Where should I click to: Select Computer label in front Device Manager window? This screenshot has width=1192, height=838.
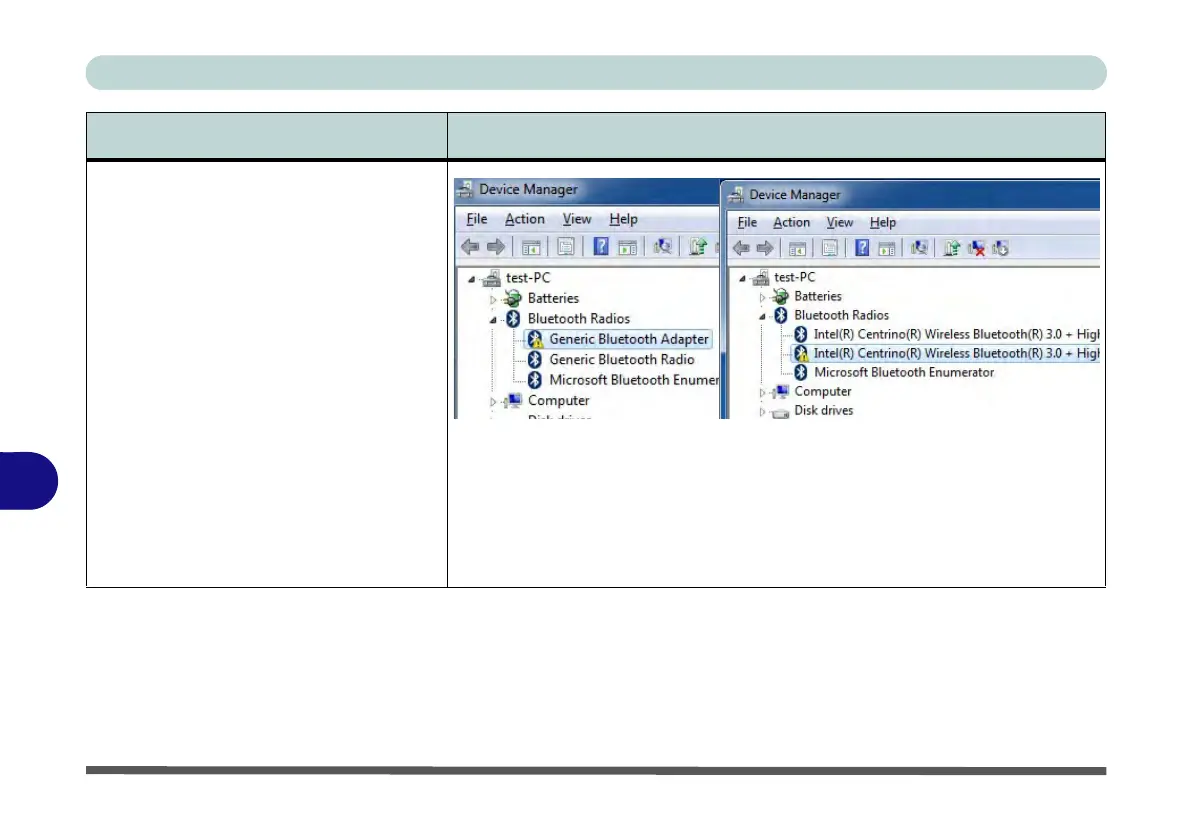pyautogui.click(x=823, y=392)
